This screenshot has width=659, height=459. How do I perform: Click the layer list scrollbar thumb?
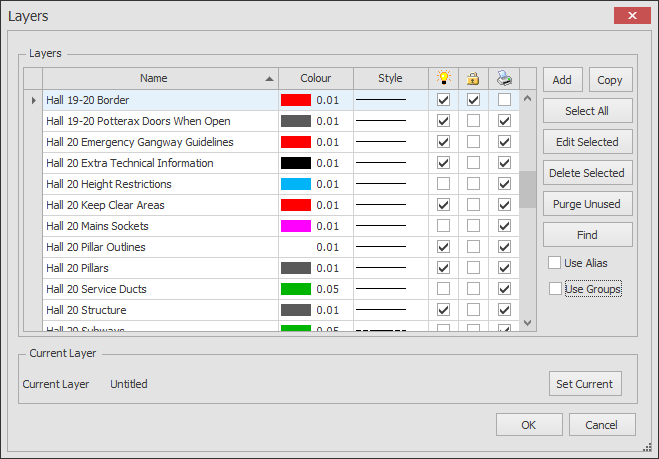(x=528, y=189)
